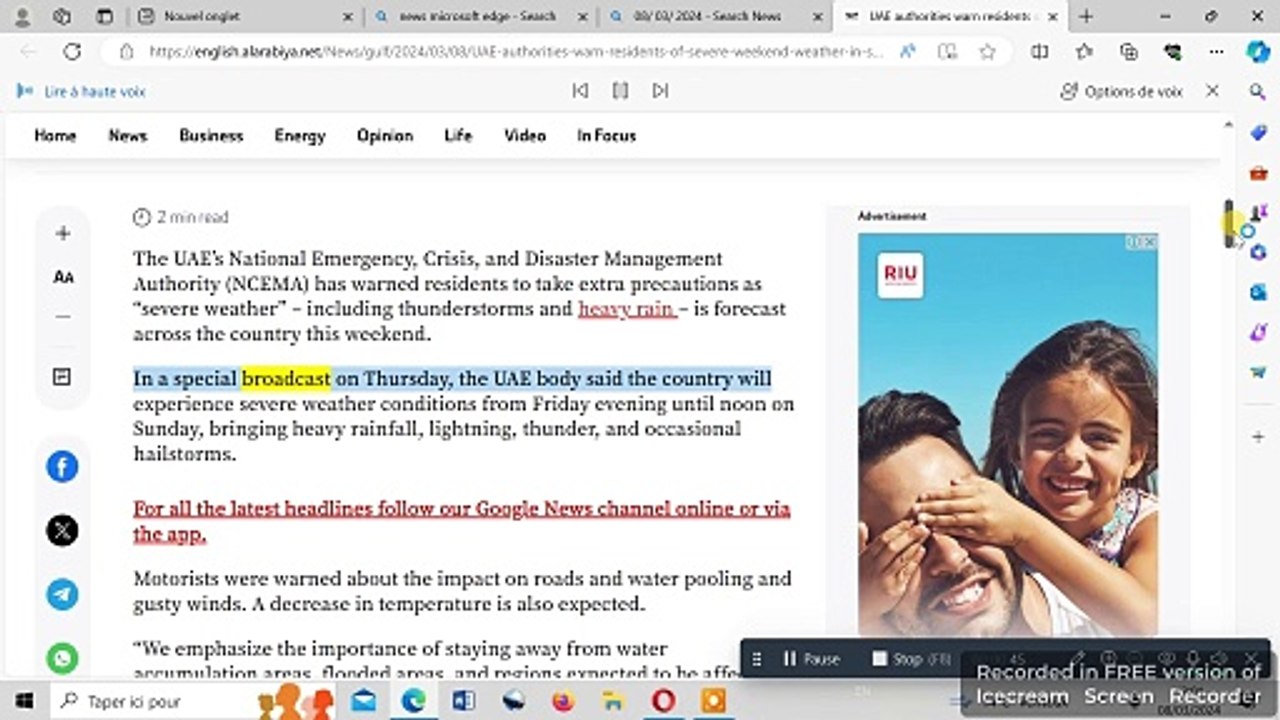Image resolution: width=1280 pixels, height=720 pixels.
Task: Share article via Facebook icon
Action: click(x=62, y=467)
